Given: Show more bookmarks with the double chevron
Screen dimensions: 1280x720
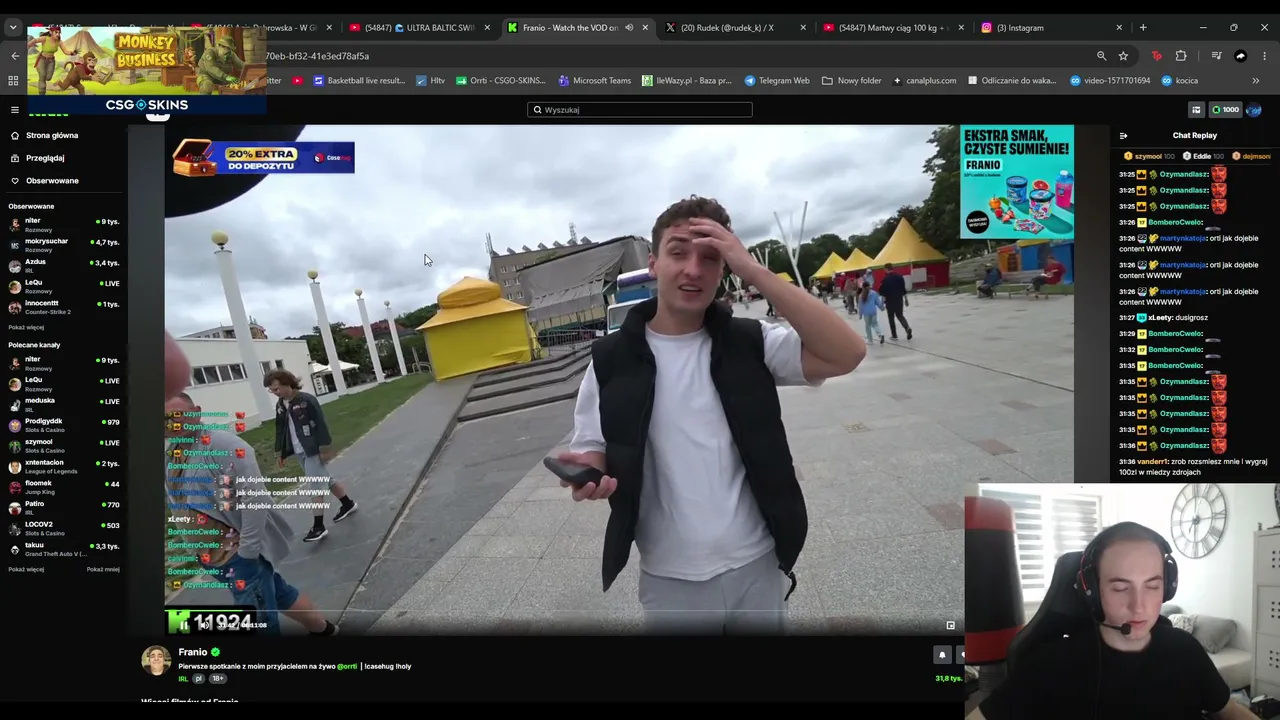Looking at the screenshot, I should click(x=1256, y=81).
